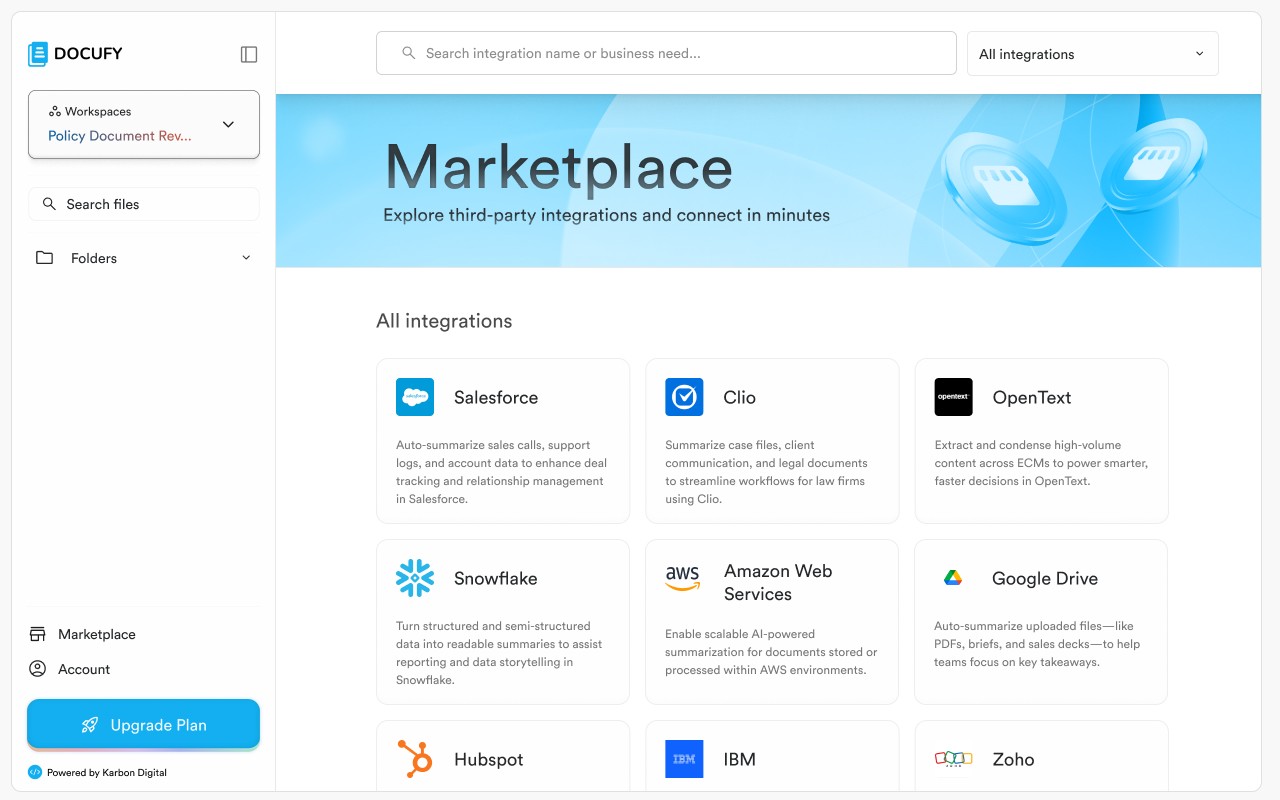1280x800 pixels.
Task: Open the Hubspot card title
Action: 489,759
